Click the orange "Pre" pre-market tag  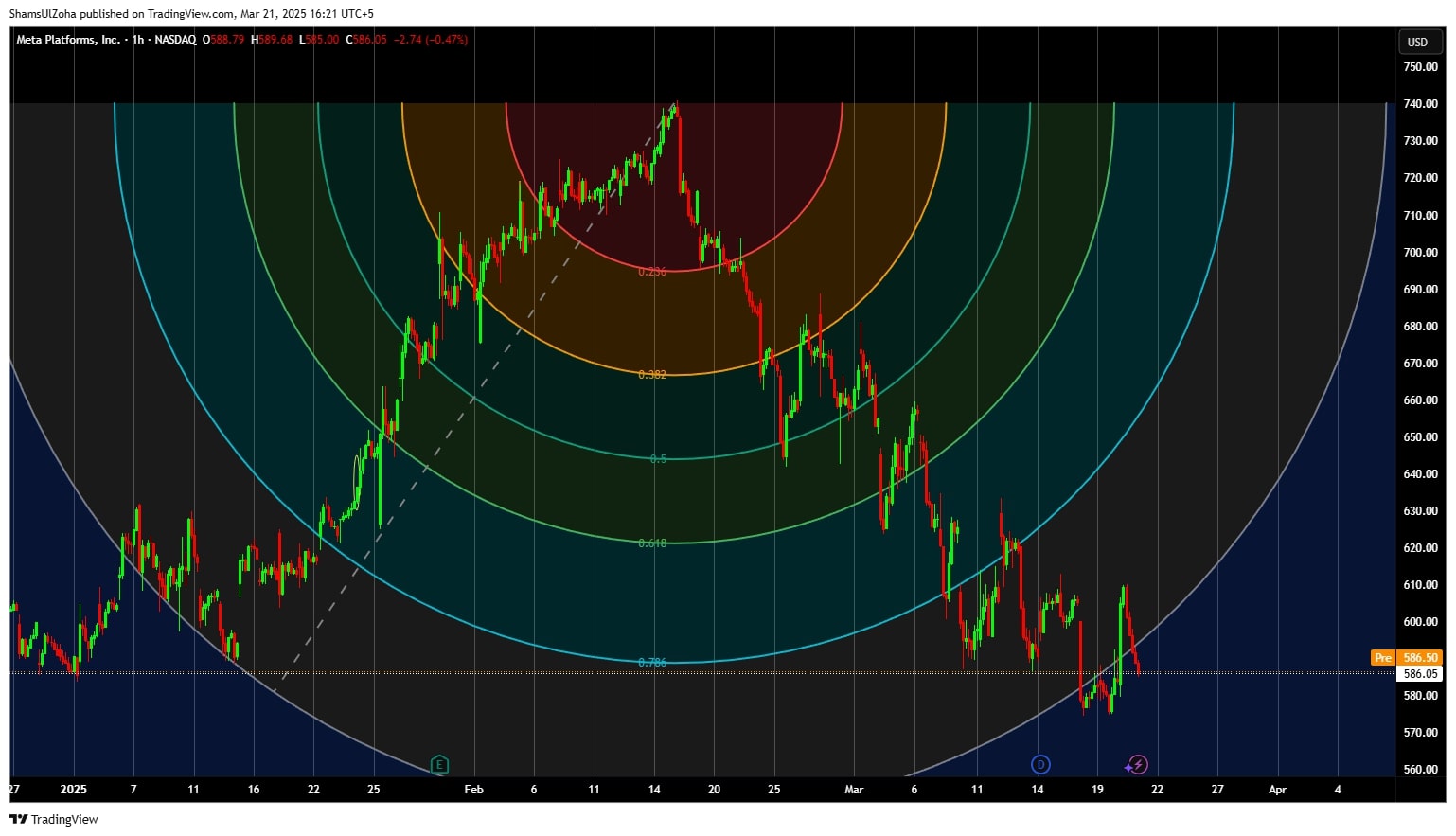1383,657
